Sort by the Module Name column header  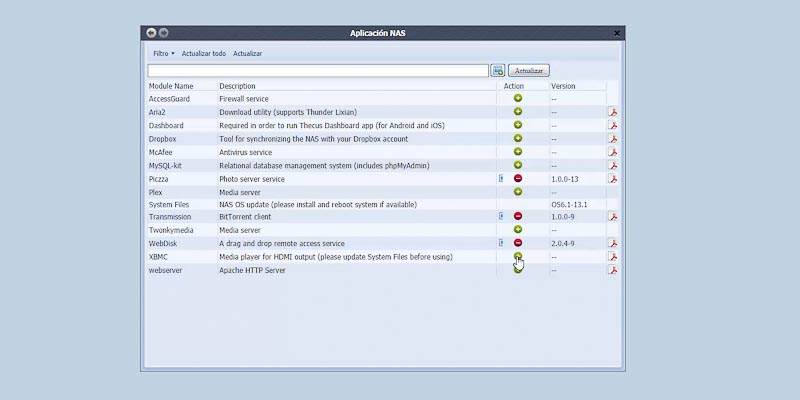[171, 86]
